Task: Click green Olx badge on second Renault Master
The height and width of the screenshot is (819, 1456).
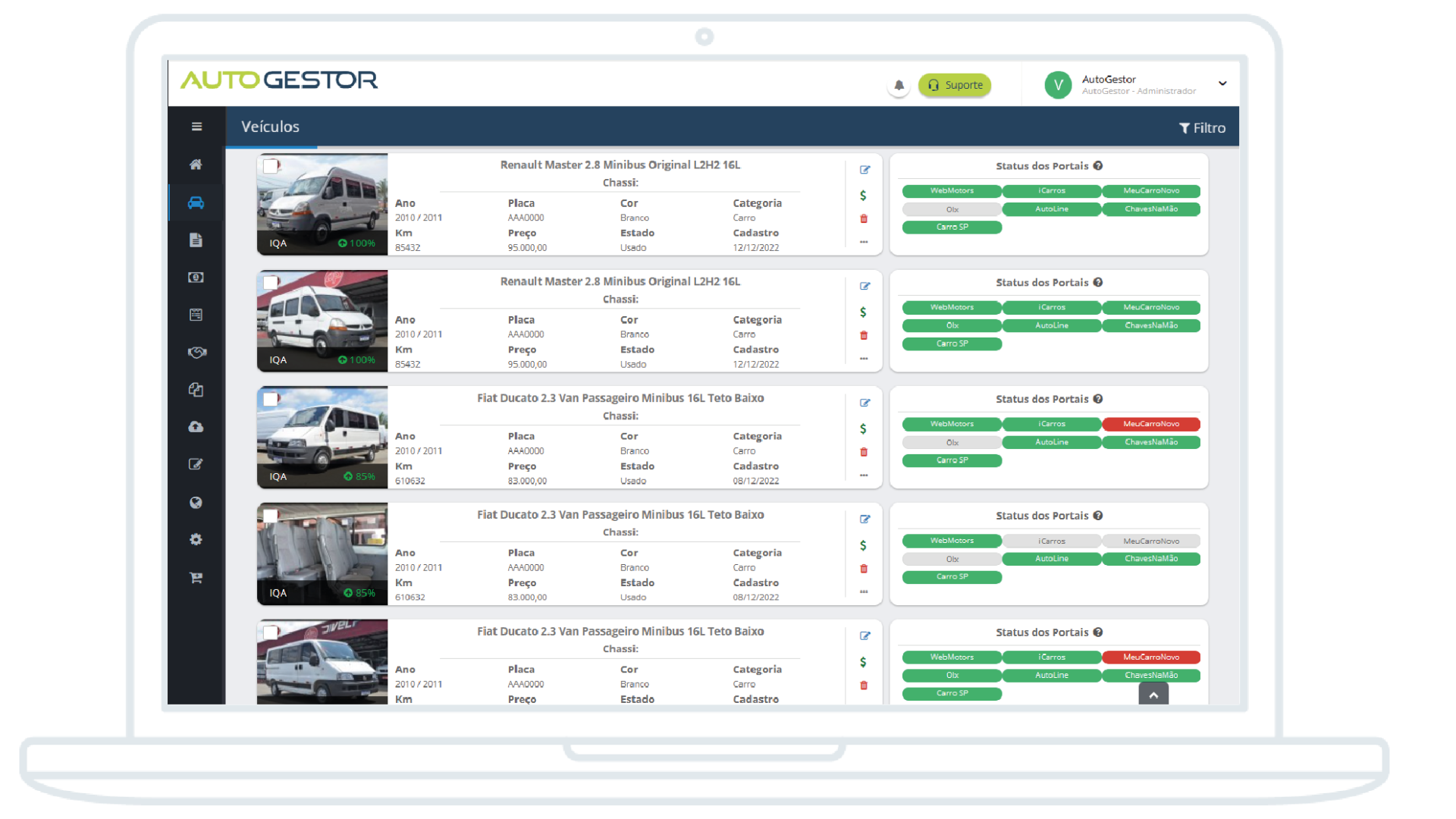Action: tap(952, 326)
